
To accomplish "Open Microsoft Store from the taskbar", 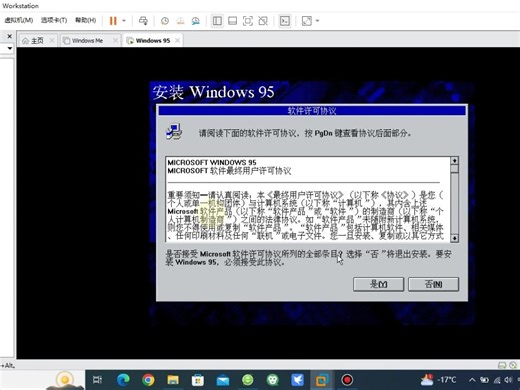I will pos(198,380).
